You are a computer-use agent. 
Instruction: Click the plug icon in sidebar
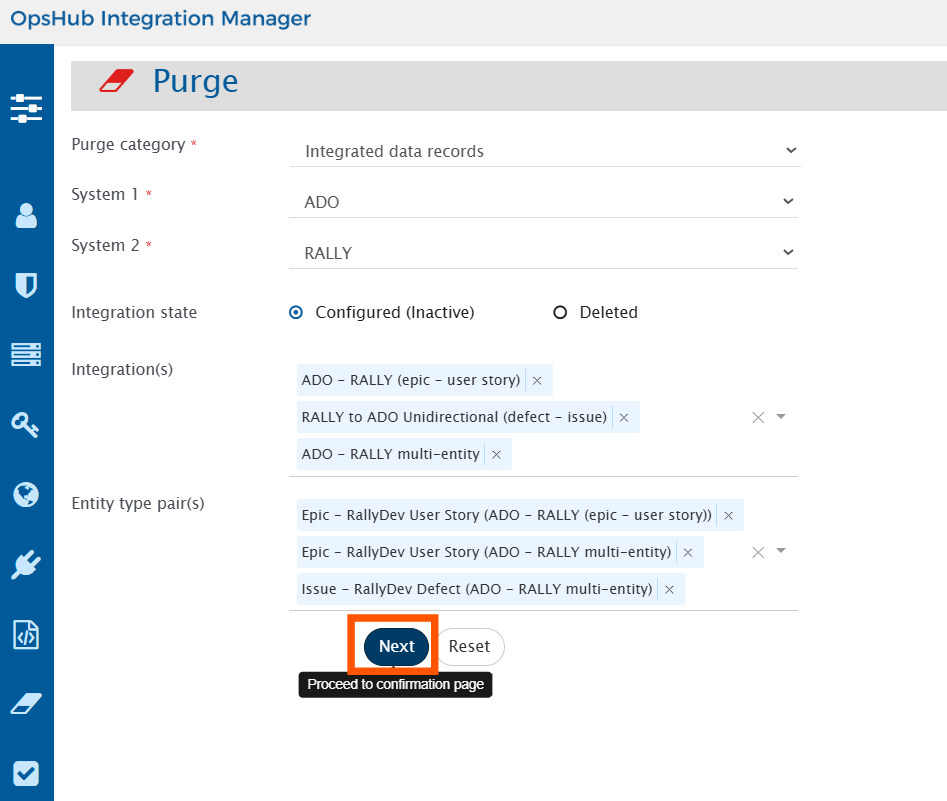[26, 565]
